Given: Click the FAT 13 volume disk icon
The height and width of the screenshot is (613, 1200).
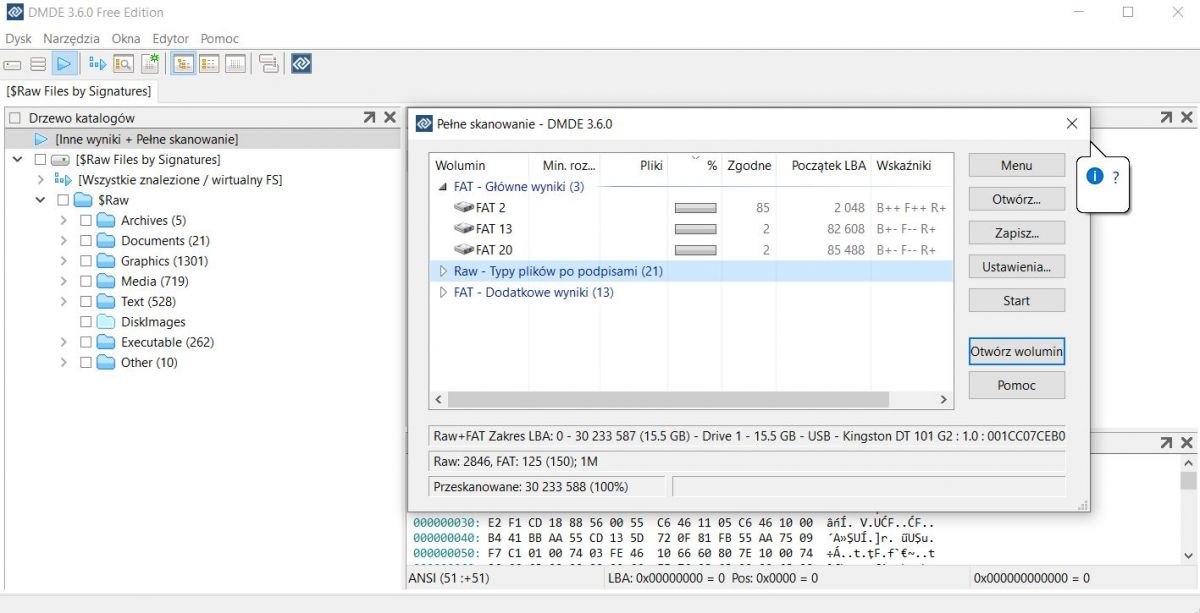Looking at the screenshot, I should (464, 229).
